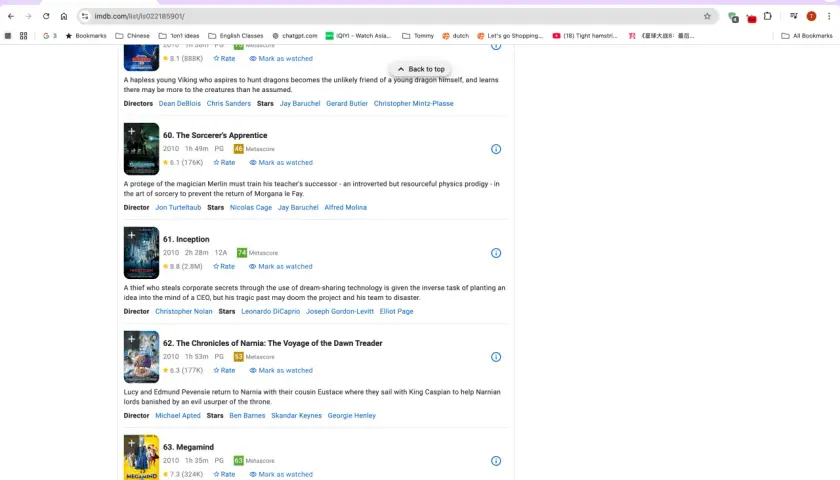The image size is (840, 480).
Task: Open Ben Barnes's page
Action: pos(247,415)
